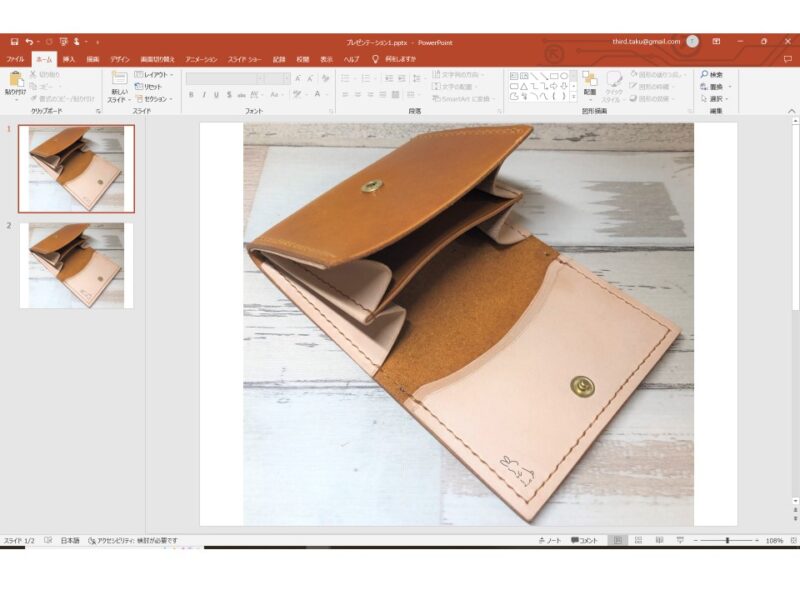Switch to Reading view icon
The width and height of the screenshot is (800, 600).
tap(659, 540)
